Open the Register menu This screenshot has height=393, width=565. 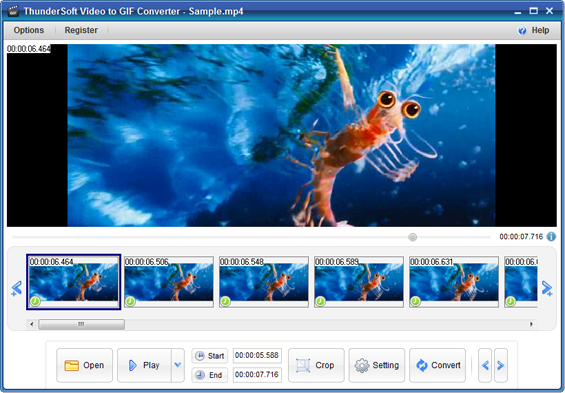tap(81, 30)
